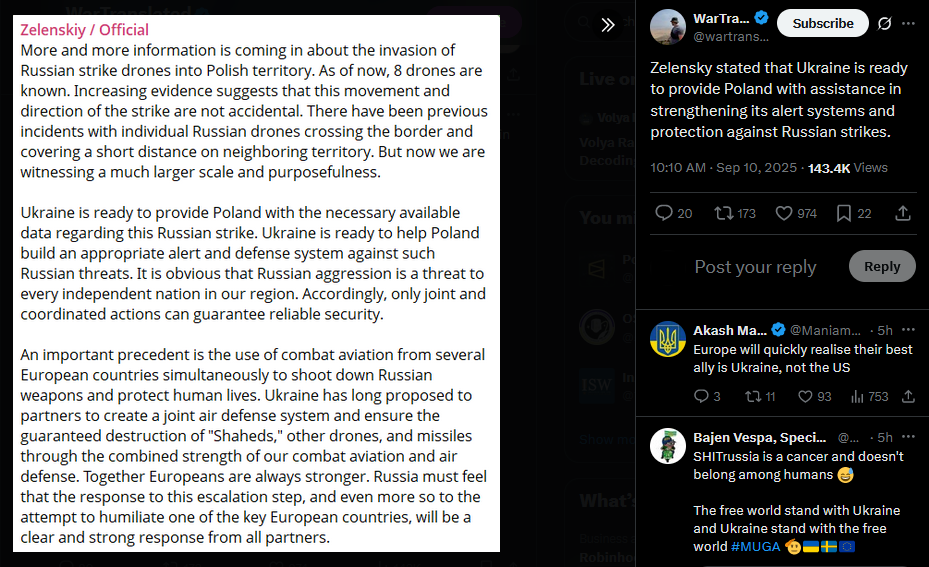Image resolution: width=929 pixels, height=567 pixels.
Task: Click the Subscribe button
Action: point(822,23)
